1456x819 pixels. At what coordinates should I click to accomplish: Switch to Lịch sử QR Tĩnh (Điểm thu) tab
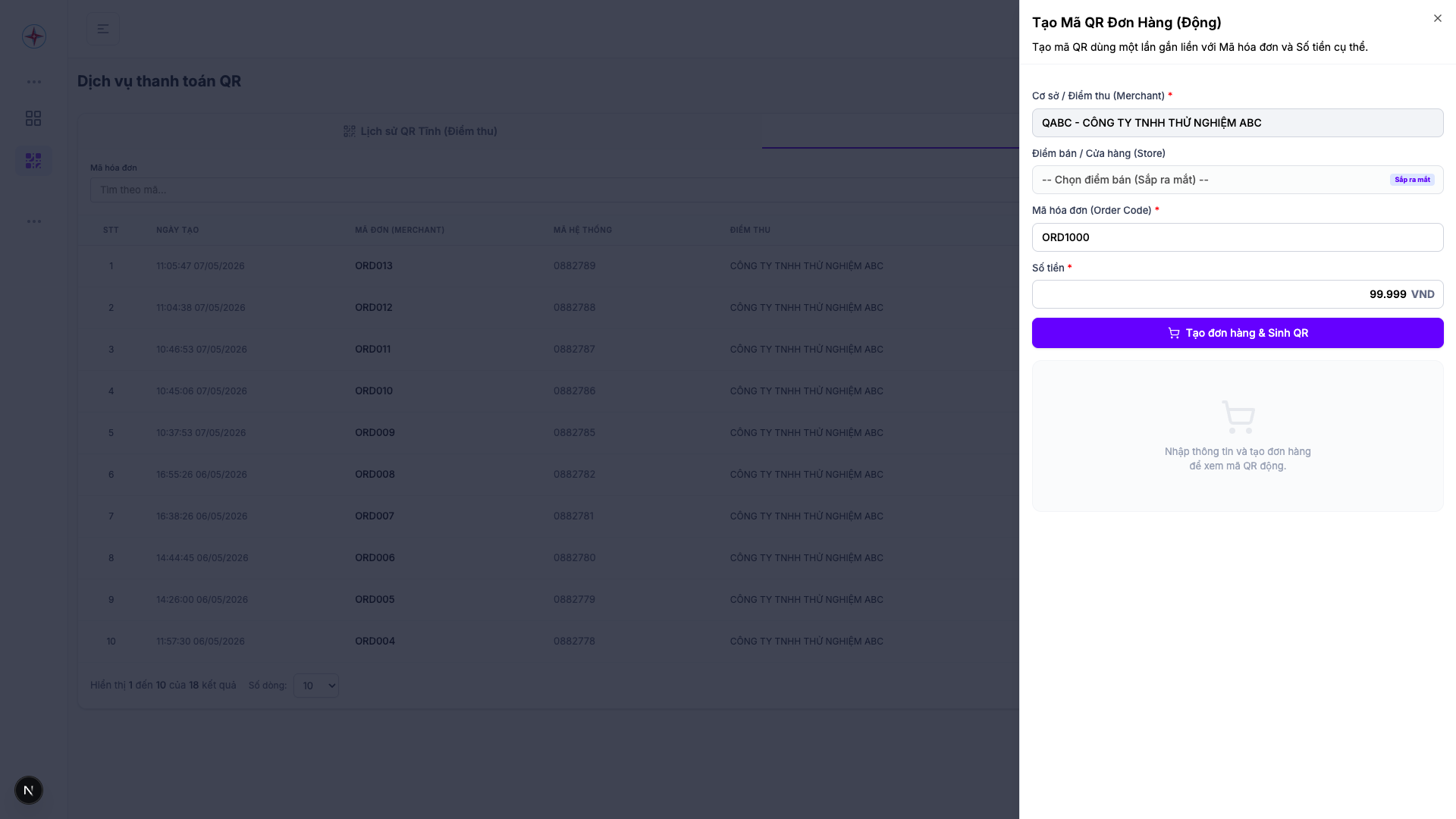[x=420, y=131]
